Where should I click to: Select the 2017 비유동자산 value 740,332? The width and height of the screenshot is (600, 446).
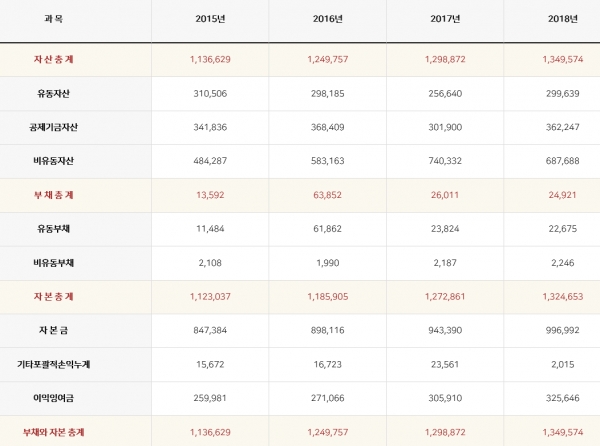point(444,161)
